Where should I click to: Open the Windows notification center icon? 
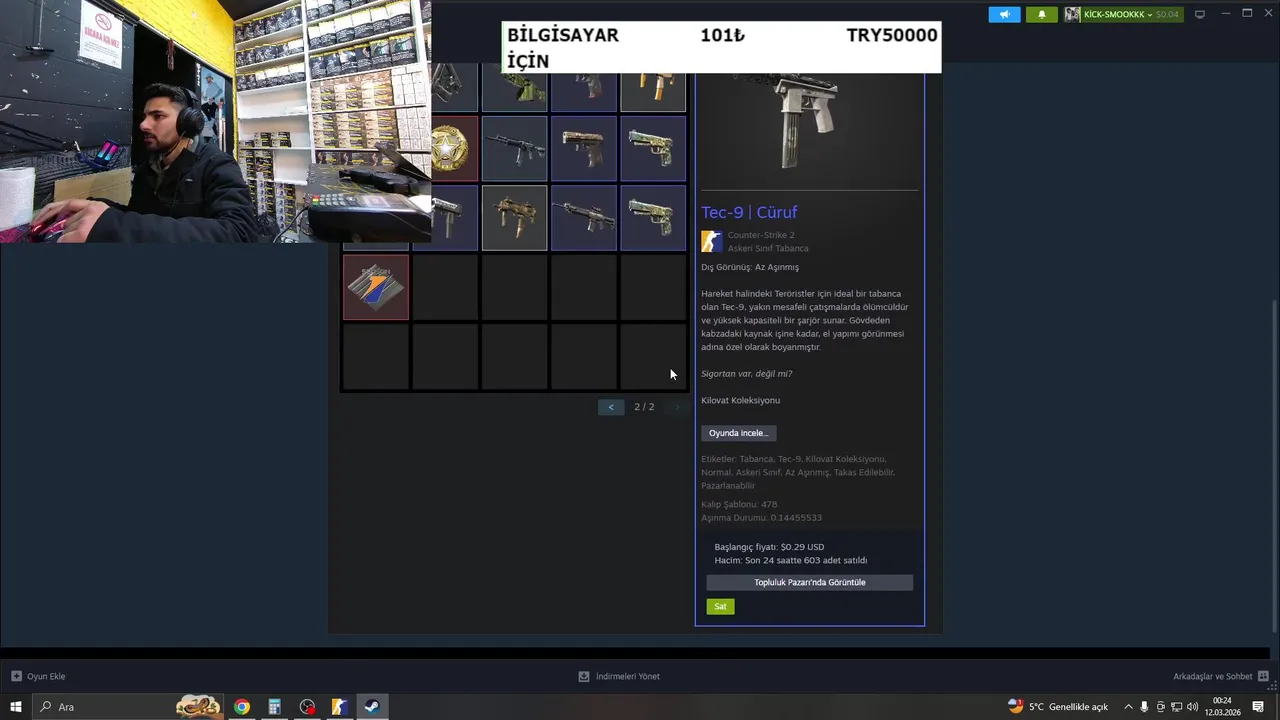click(1258, 707)
